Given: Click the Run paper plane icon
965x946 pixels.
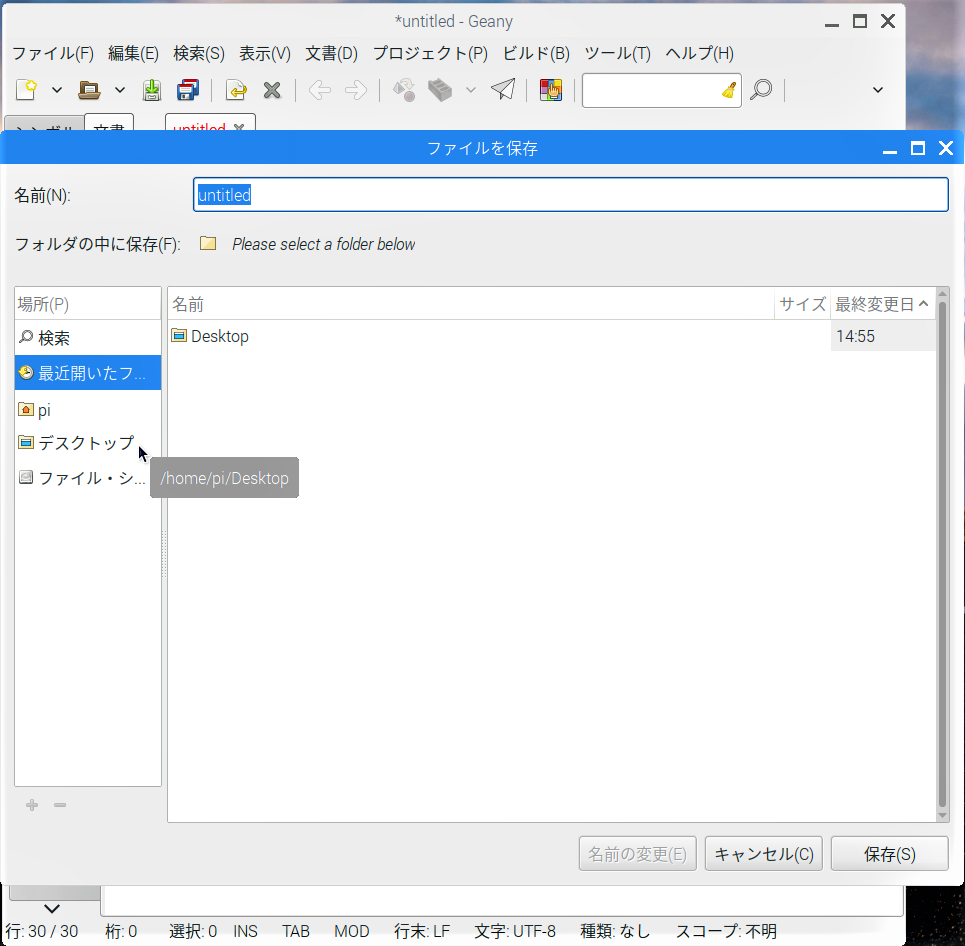Looking at the screenshot, I should (x=503, y=90).
